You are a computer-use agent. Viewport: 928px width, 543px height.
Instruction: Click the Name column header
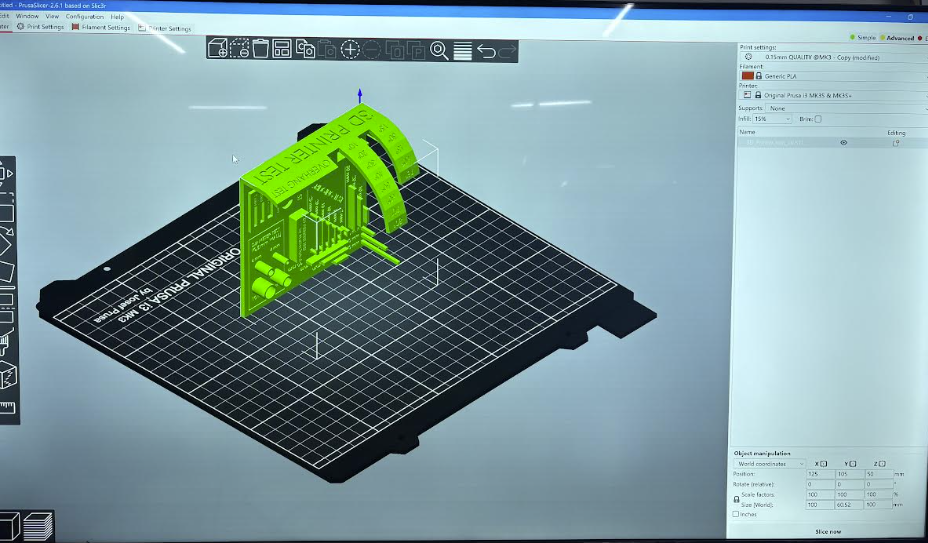click(747, 132)
